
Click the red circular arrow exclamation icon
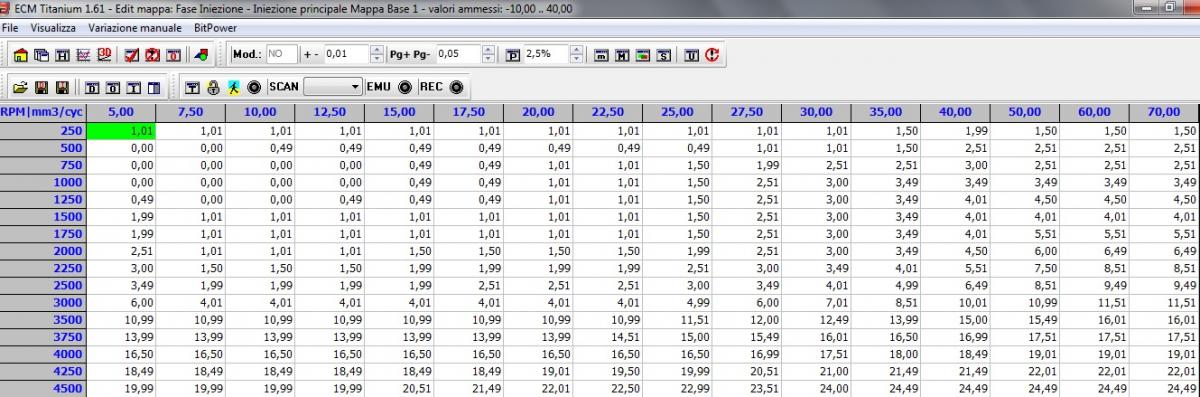pyautogui.click(x=712, y=55)
